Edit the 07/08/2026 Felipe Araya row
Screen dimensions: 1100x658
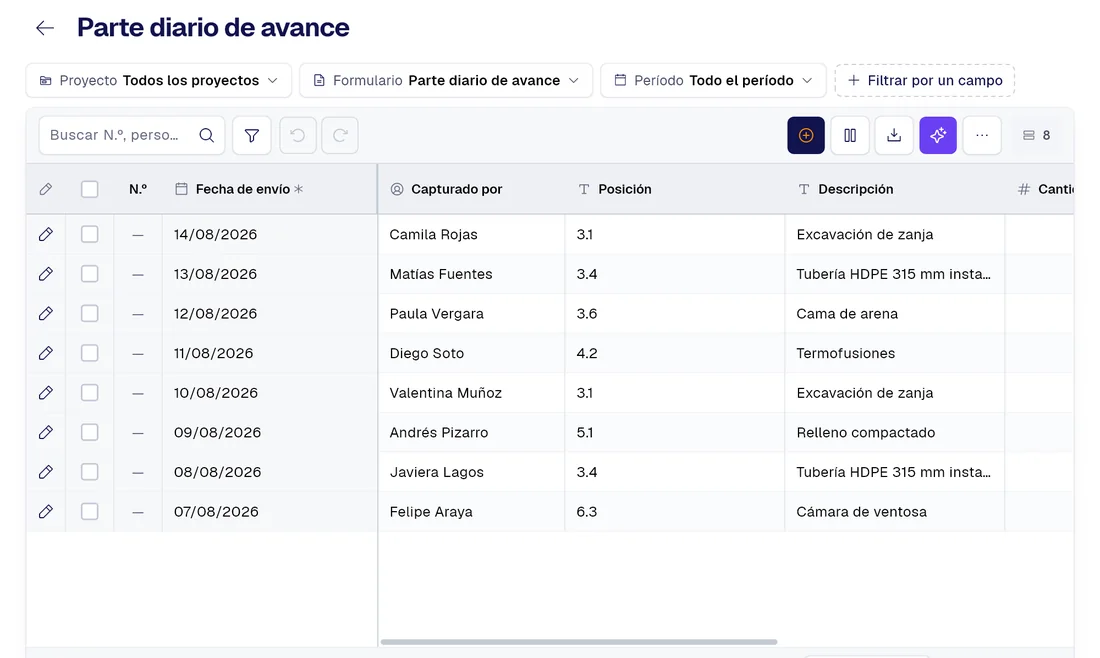tap(46, 512)
